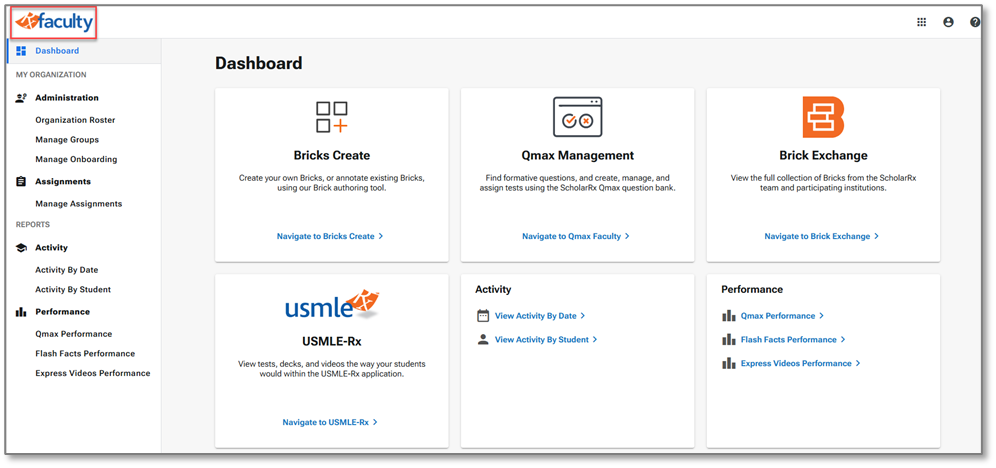Image resolution: width=996 pixels, height=468 pixels.
Task: Click the Rx Faculty logo
Action: pos(54,22)
